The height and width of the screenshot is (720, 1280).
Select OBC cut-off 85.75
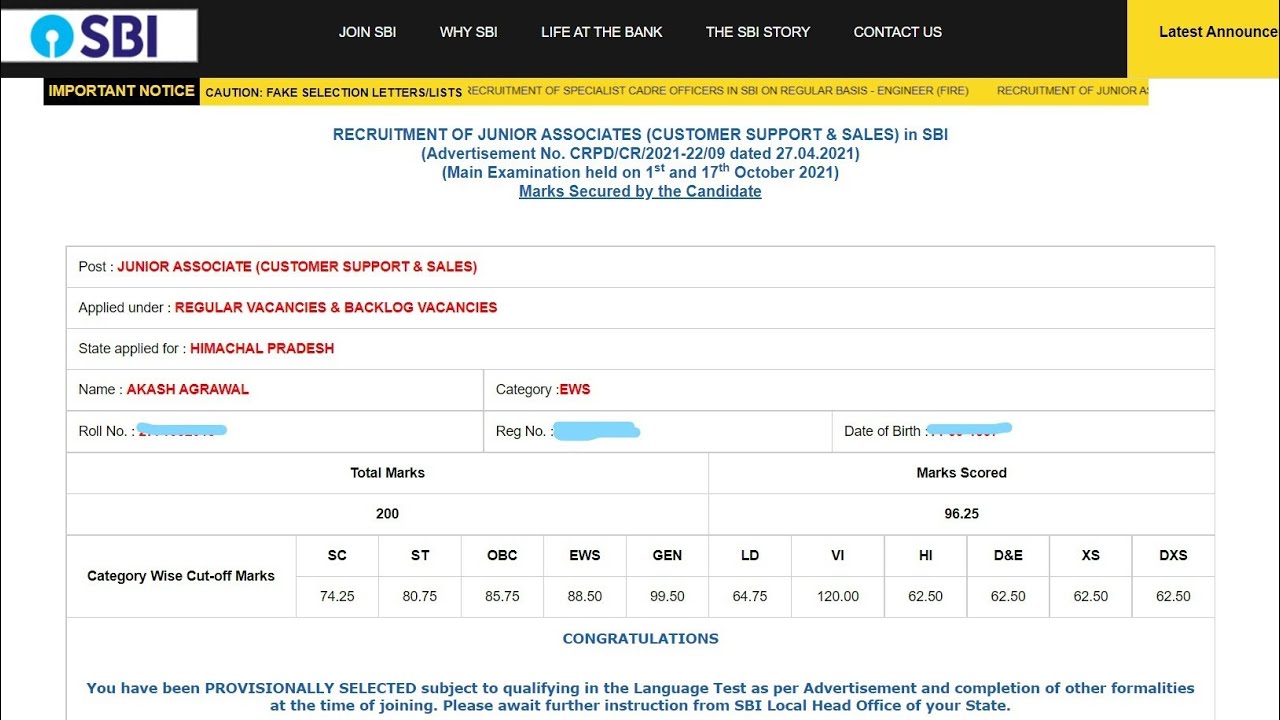pos(502,596)
